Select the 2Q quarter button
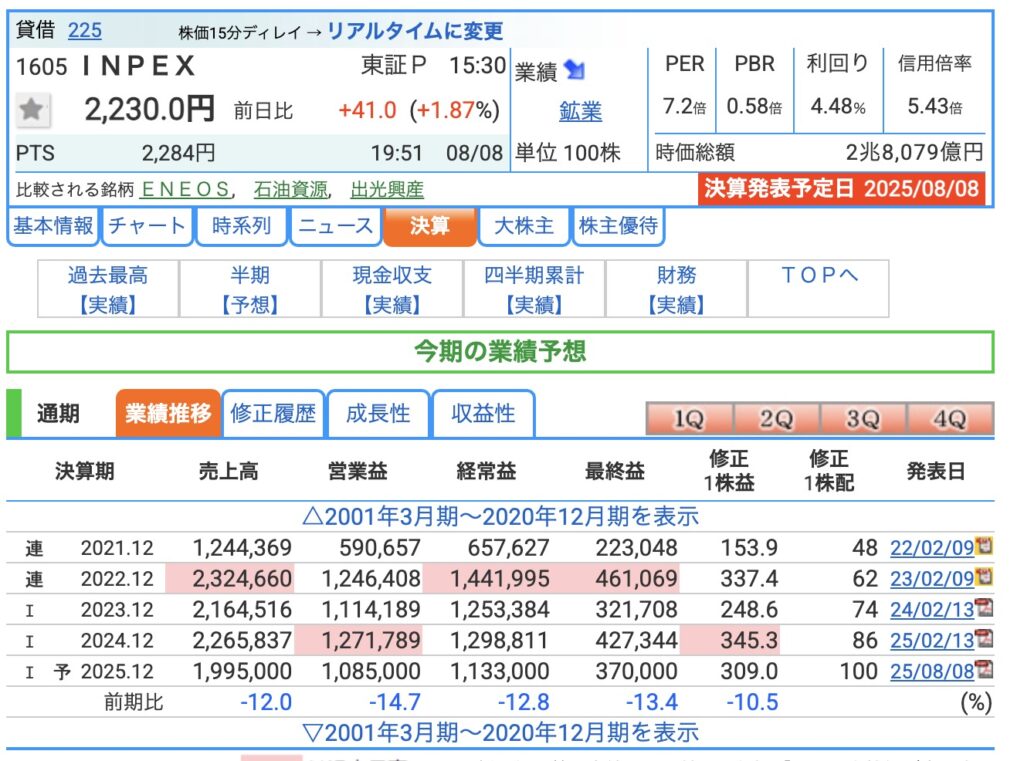The image size is (1024, 761). click(x=776, y=419)
